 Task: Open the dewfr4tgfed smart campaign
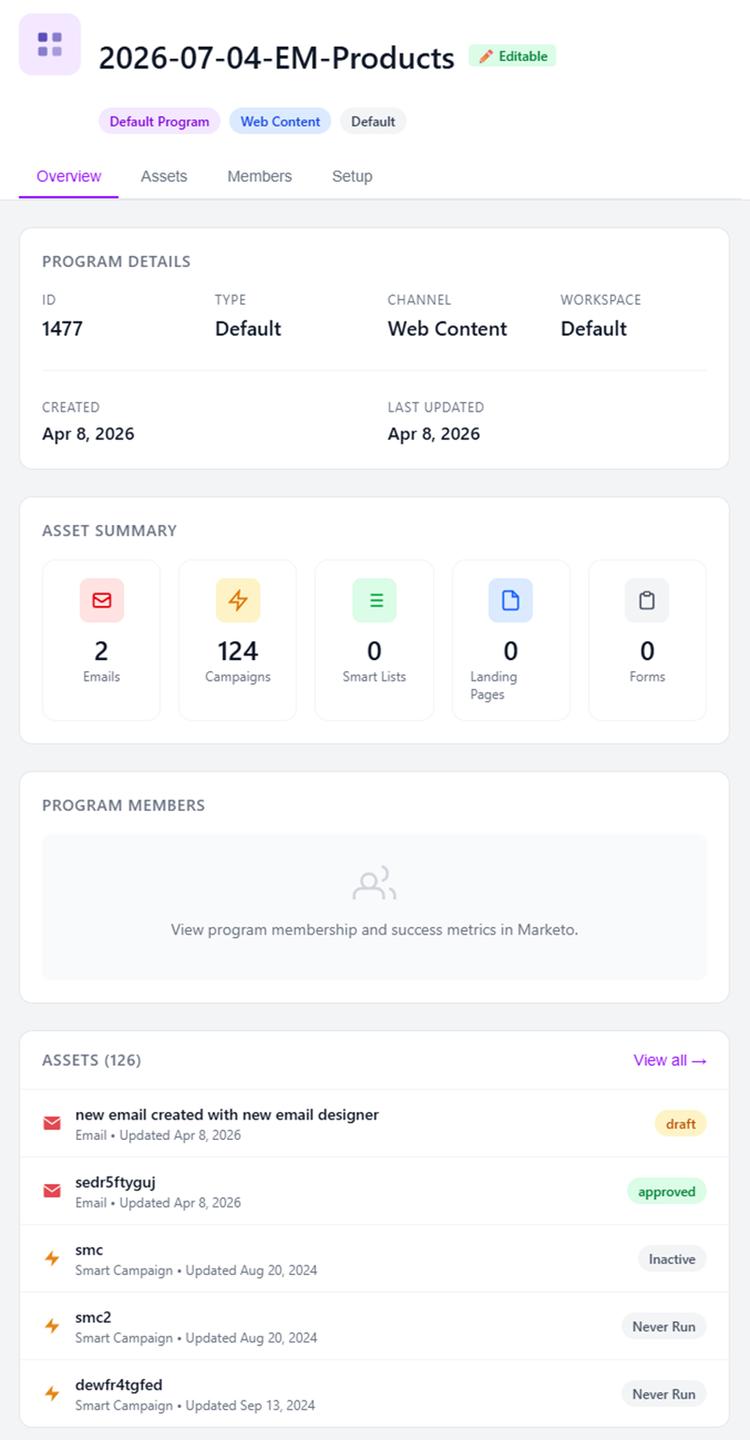[x=119, y=1385]
